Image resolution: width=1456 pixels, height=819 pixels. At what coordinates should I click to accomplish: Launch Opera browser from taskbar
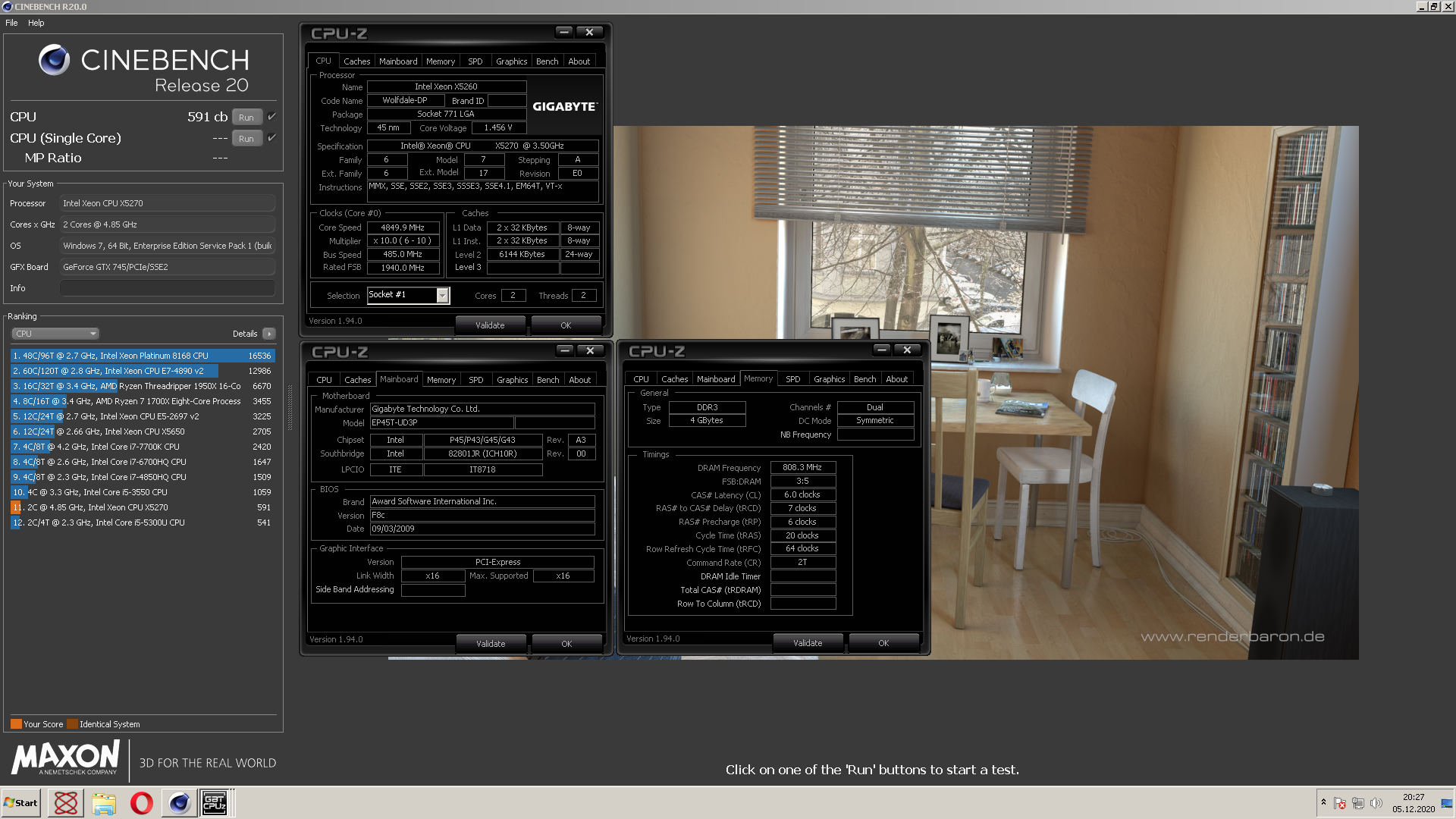coord(142,803)
